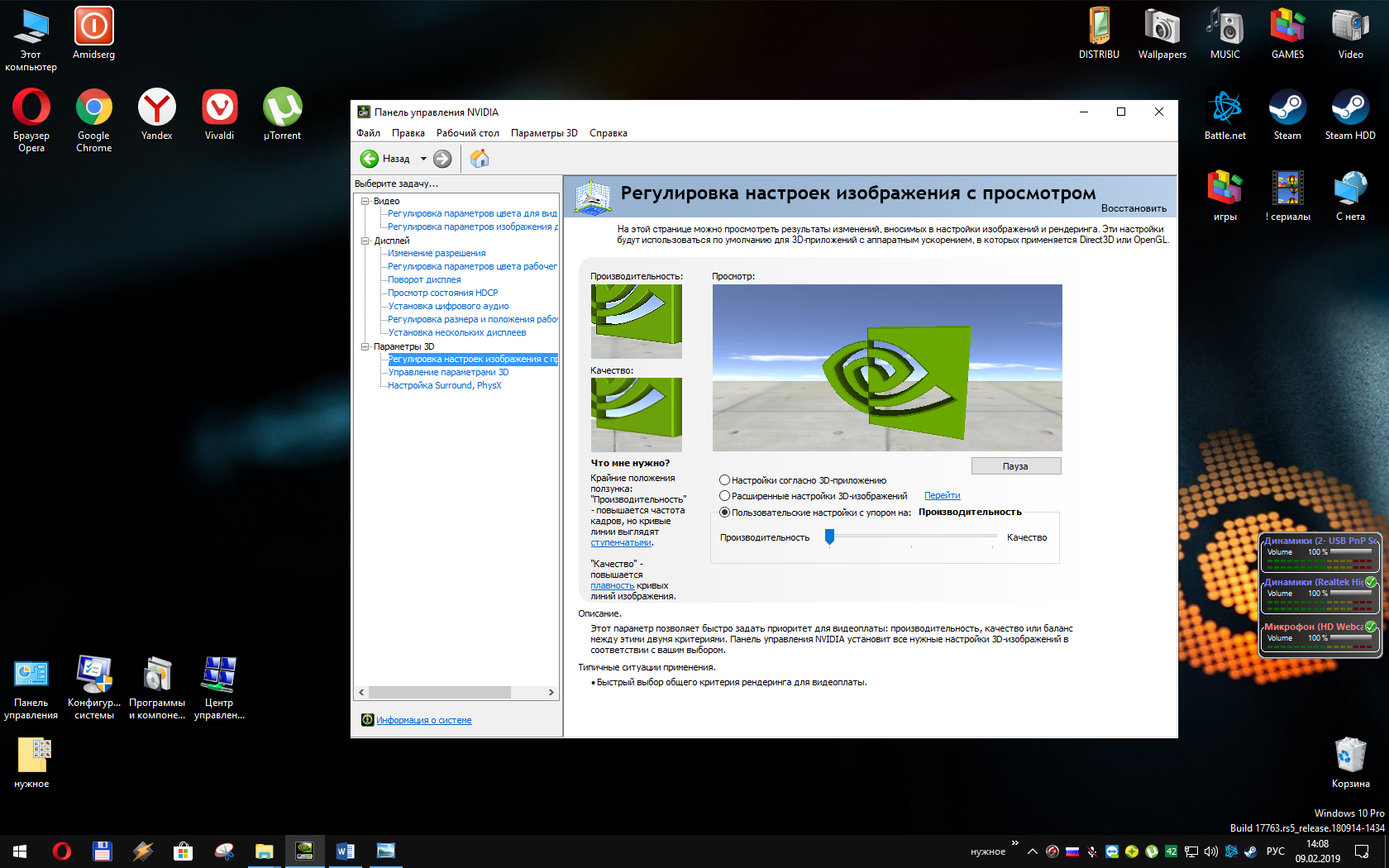
Task: Open Программы и компоненты desktop icon
Action: click(x=157, y=687)
